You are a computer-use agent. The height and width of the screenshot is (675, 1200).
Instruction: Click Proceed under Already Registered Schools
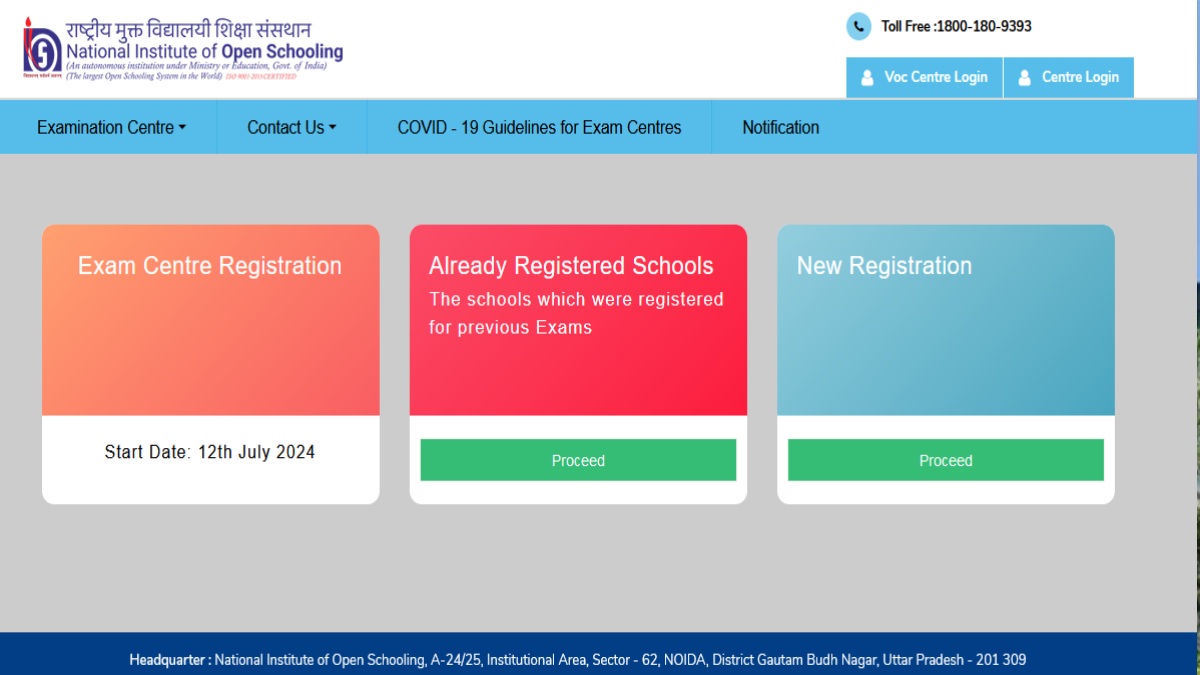(578, 460)
